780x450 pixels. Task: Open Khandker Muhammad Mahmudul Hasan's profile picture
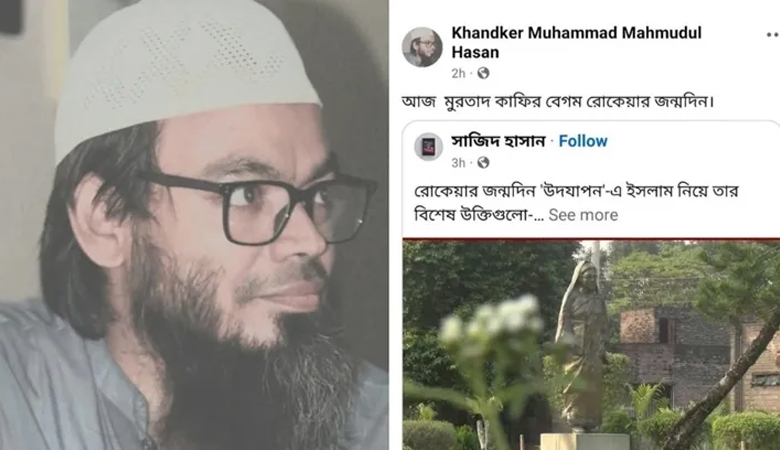coord(422,47)
